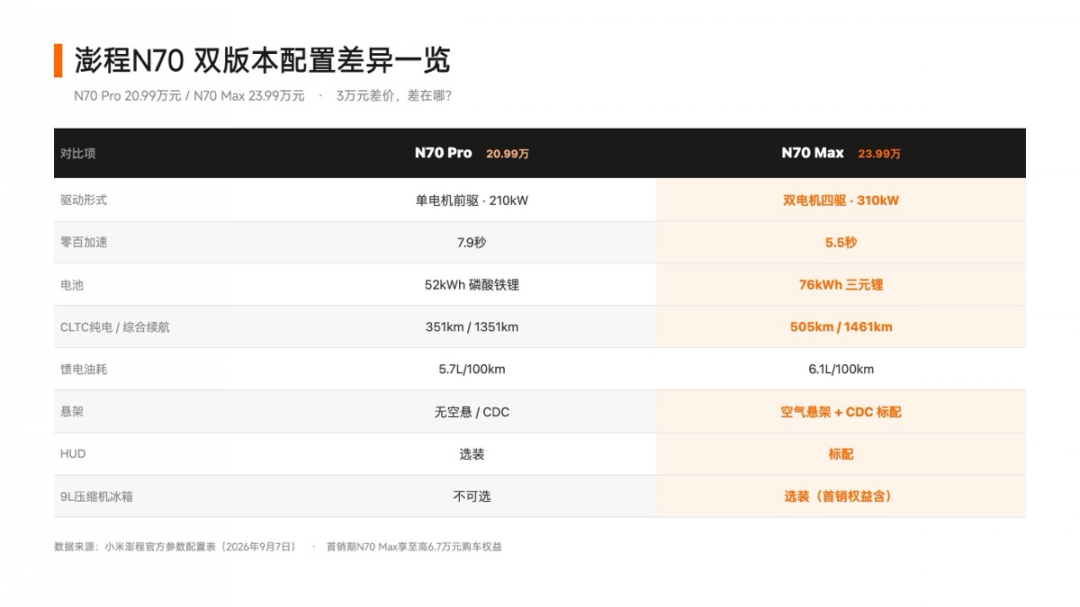Click cell 双电机四驱 · 310kW
The width and height of the screenshot is (1080, 607).
coord(840,200)
